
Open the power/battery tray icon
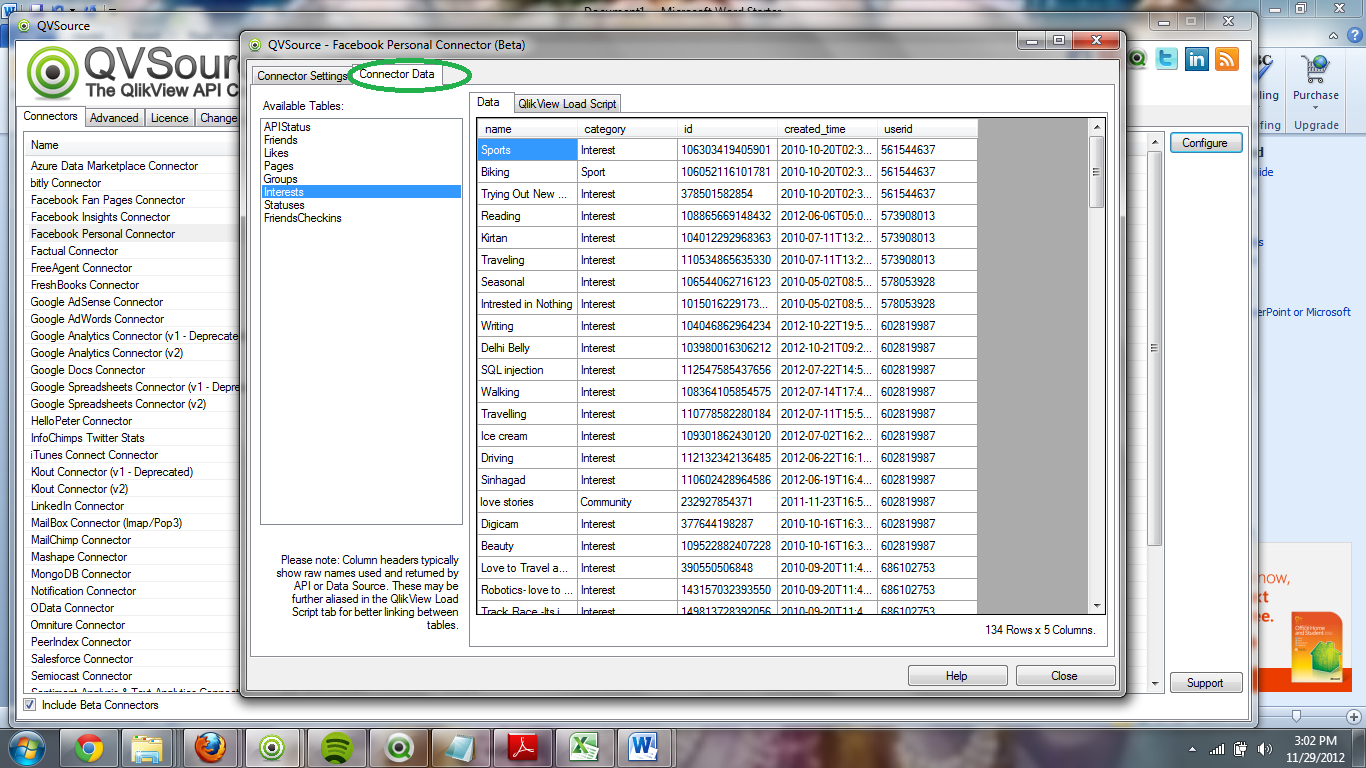tap(1241, 748)
